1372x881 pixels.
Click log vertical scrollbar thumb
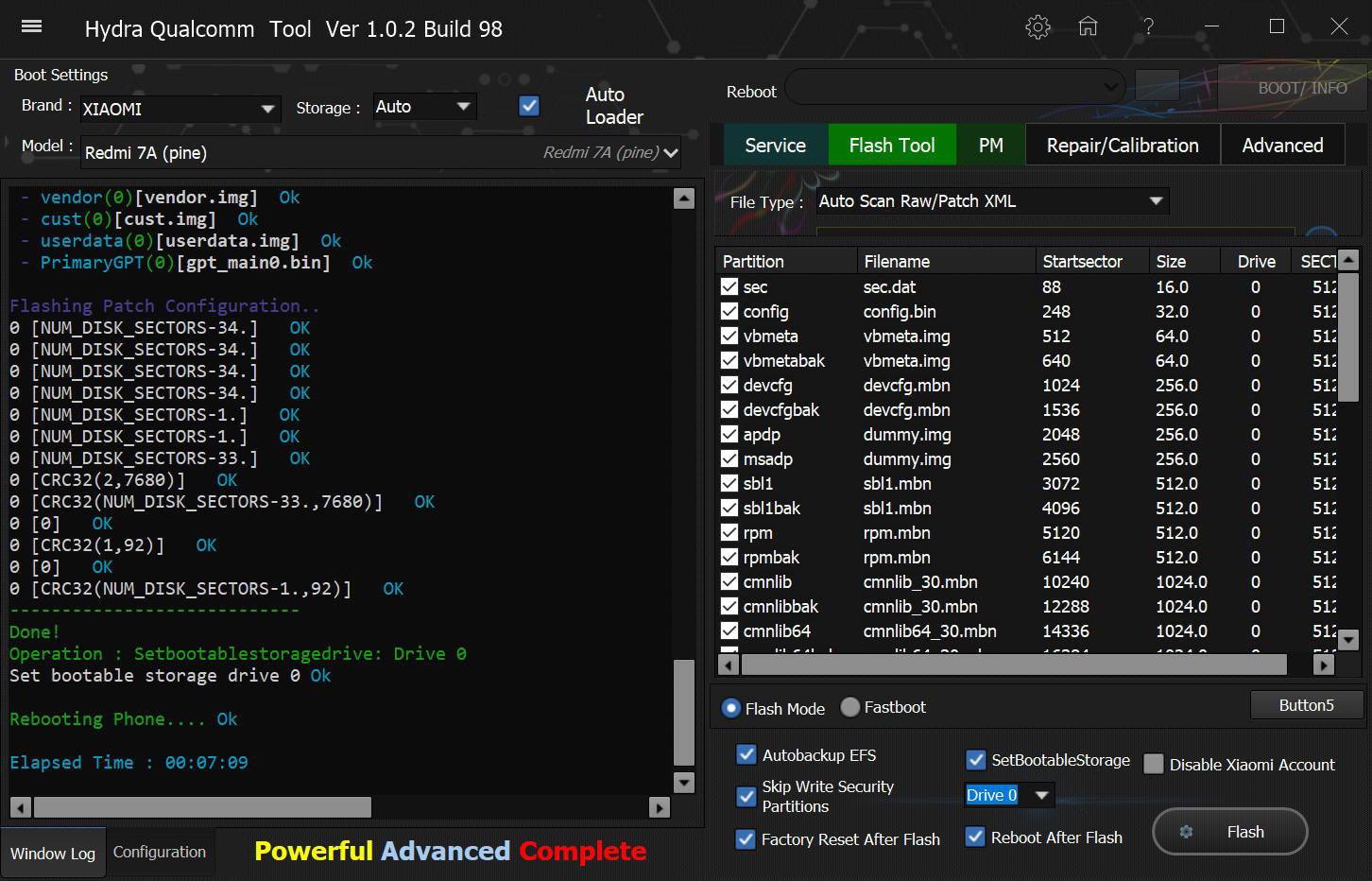click(x=684, y=712)
